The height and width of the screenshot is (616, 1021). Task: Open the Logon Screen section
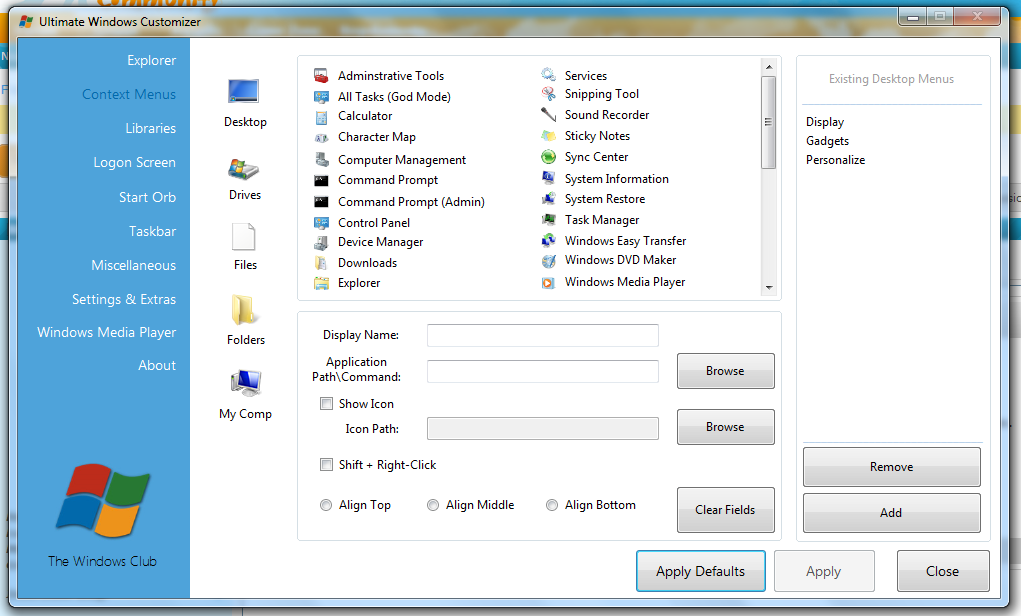134,163
